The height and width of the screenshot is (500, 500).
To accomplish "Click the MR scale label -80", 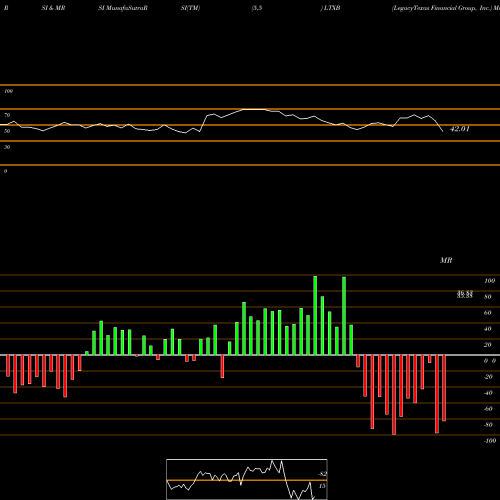I will click(x=488, y=425).
